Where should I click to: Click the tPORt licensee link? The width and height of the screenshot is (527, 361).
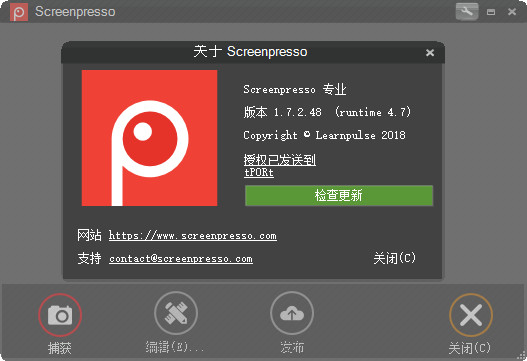click(x=259, y=172)
